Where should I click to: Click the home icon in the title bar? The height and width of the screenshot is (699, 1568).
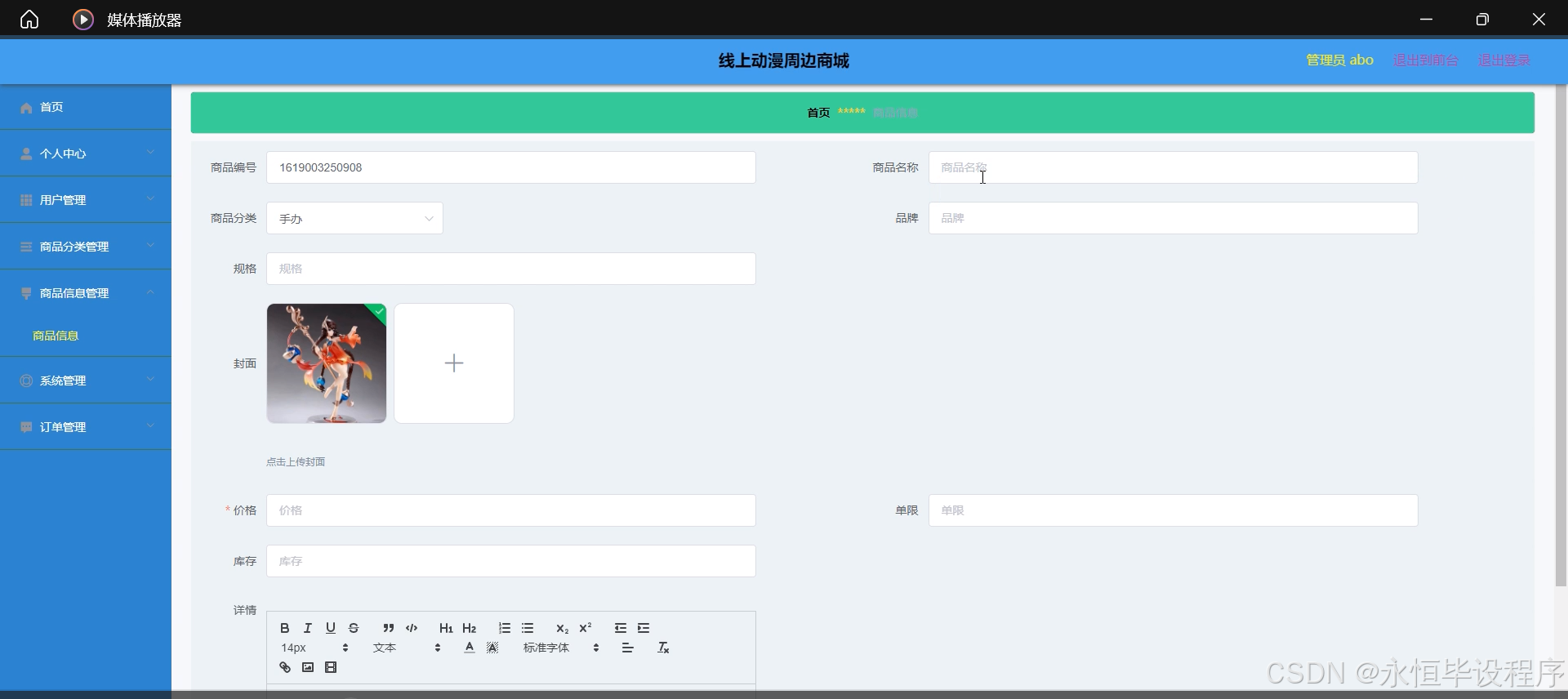(29, 19)
